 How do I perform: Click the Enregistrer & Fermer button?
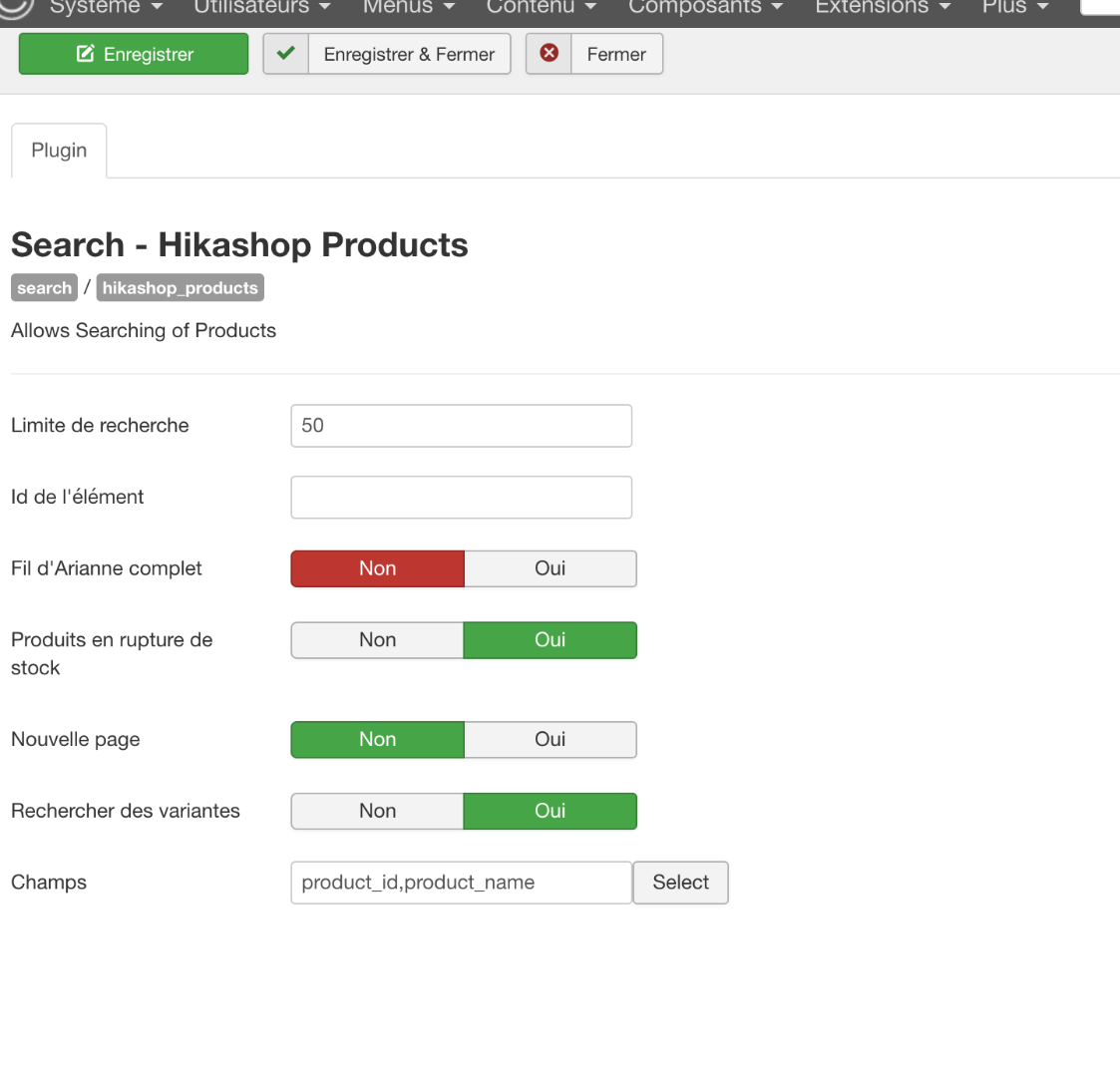pyautogui.click(x=409, y=55)
